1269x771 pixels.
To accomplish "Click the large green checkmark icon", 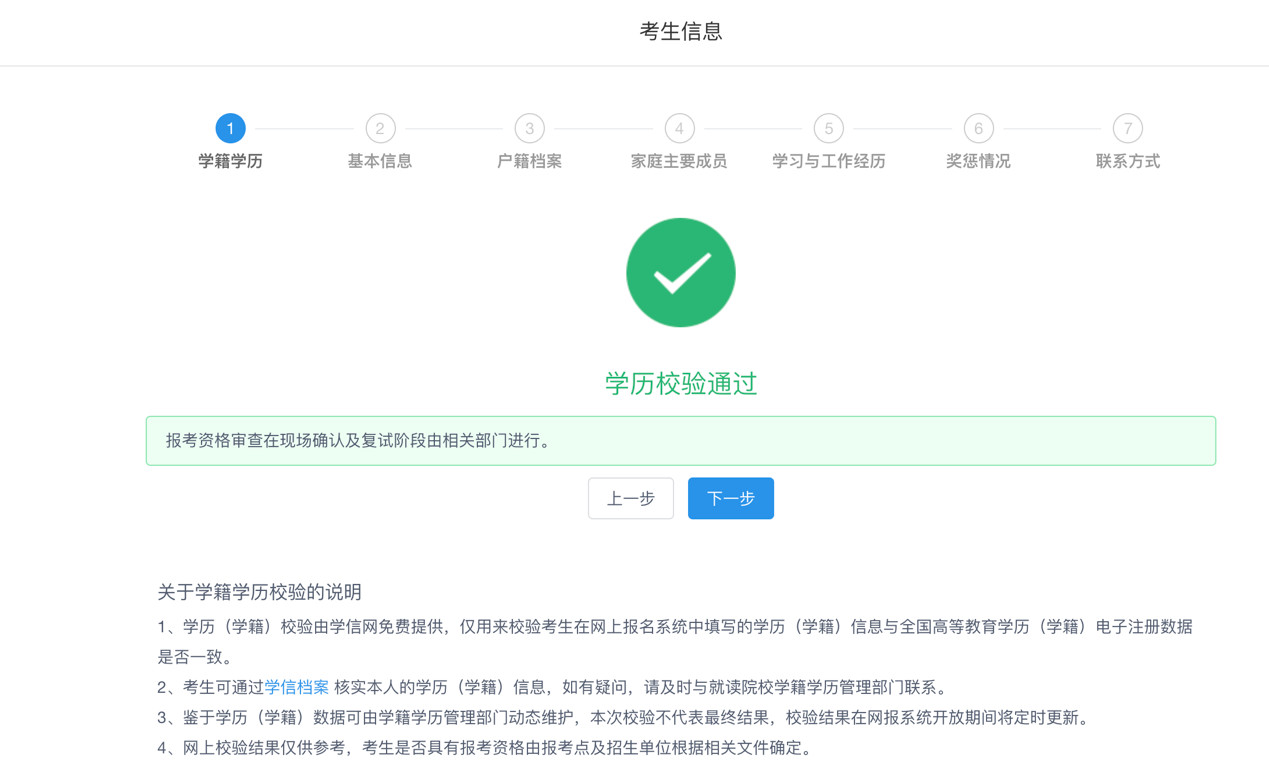I will (x=680, y=273).
